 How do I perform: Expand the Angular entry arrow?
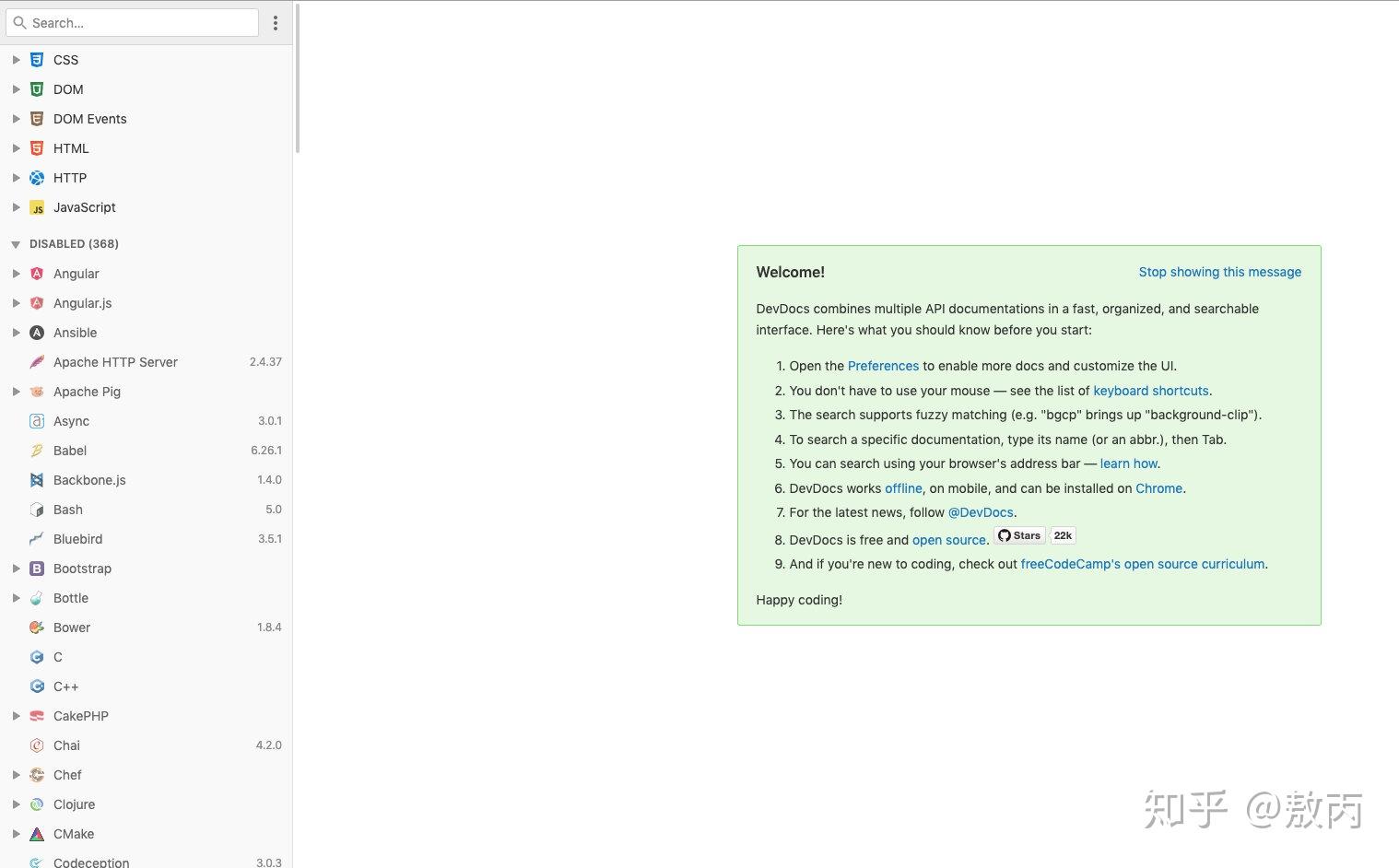coord(16,274)
